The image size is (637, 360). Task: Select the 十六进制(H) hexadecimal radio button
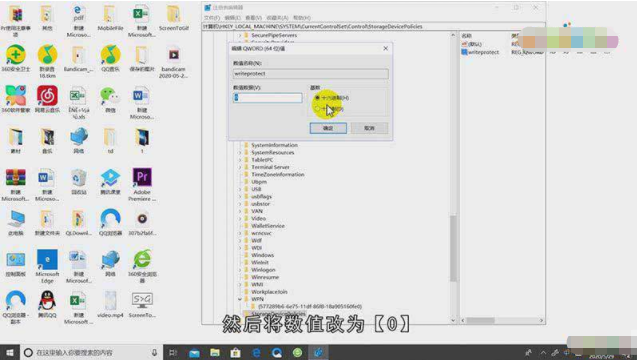pyautogui.click(x=317, y=98)
